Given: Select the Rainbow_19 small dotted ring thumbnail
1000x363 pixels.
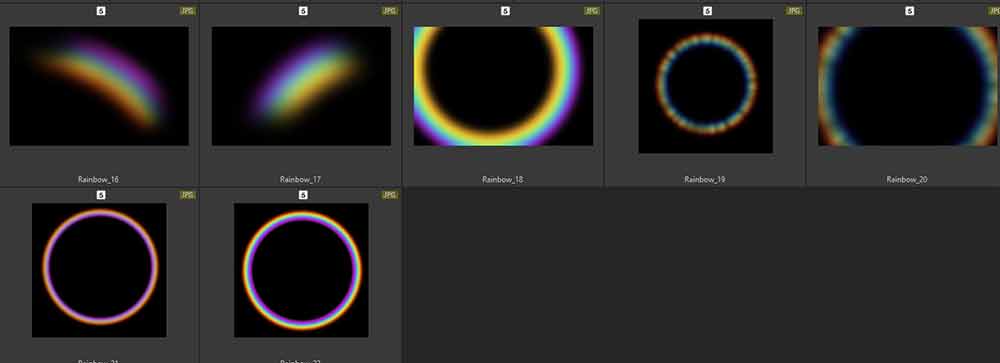Looking at the screenshot, I should point(705,85).
